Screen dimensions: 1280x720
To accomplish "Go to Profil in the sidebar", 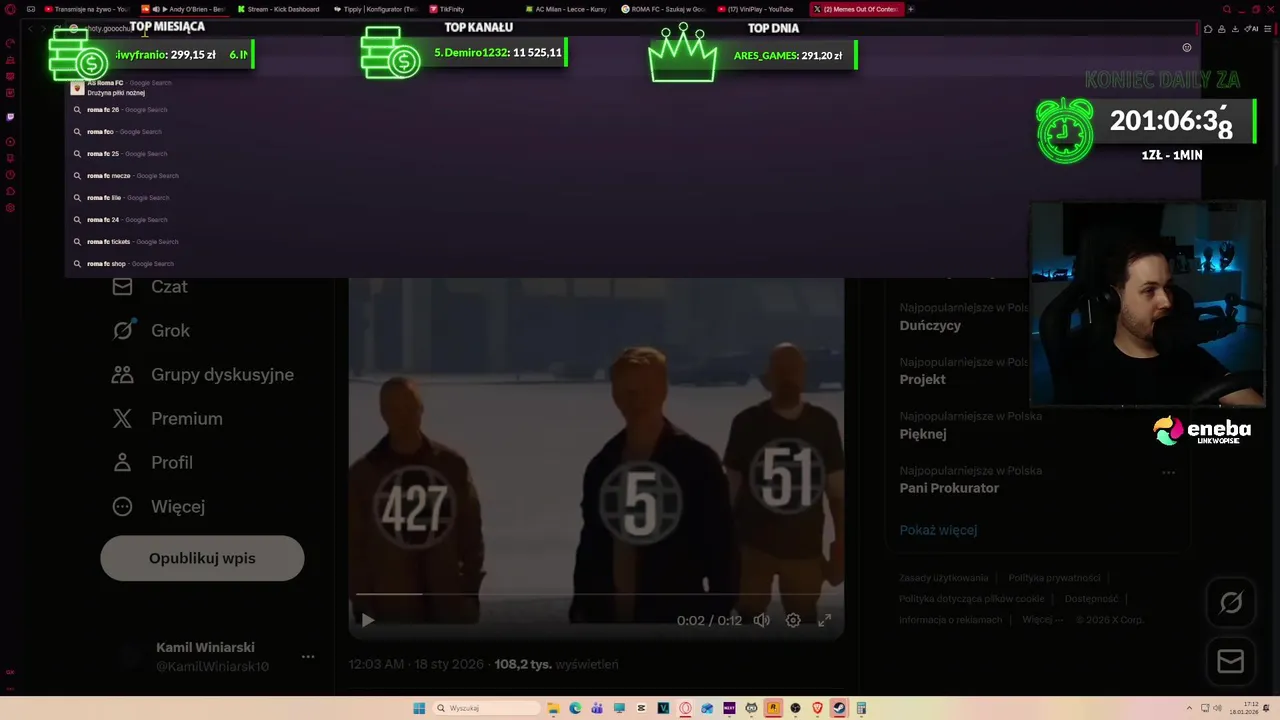I will [x=152, y=463].
